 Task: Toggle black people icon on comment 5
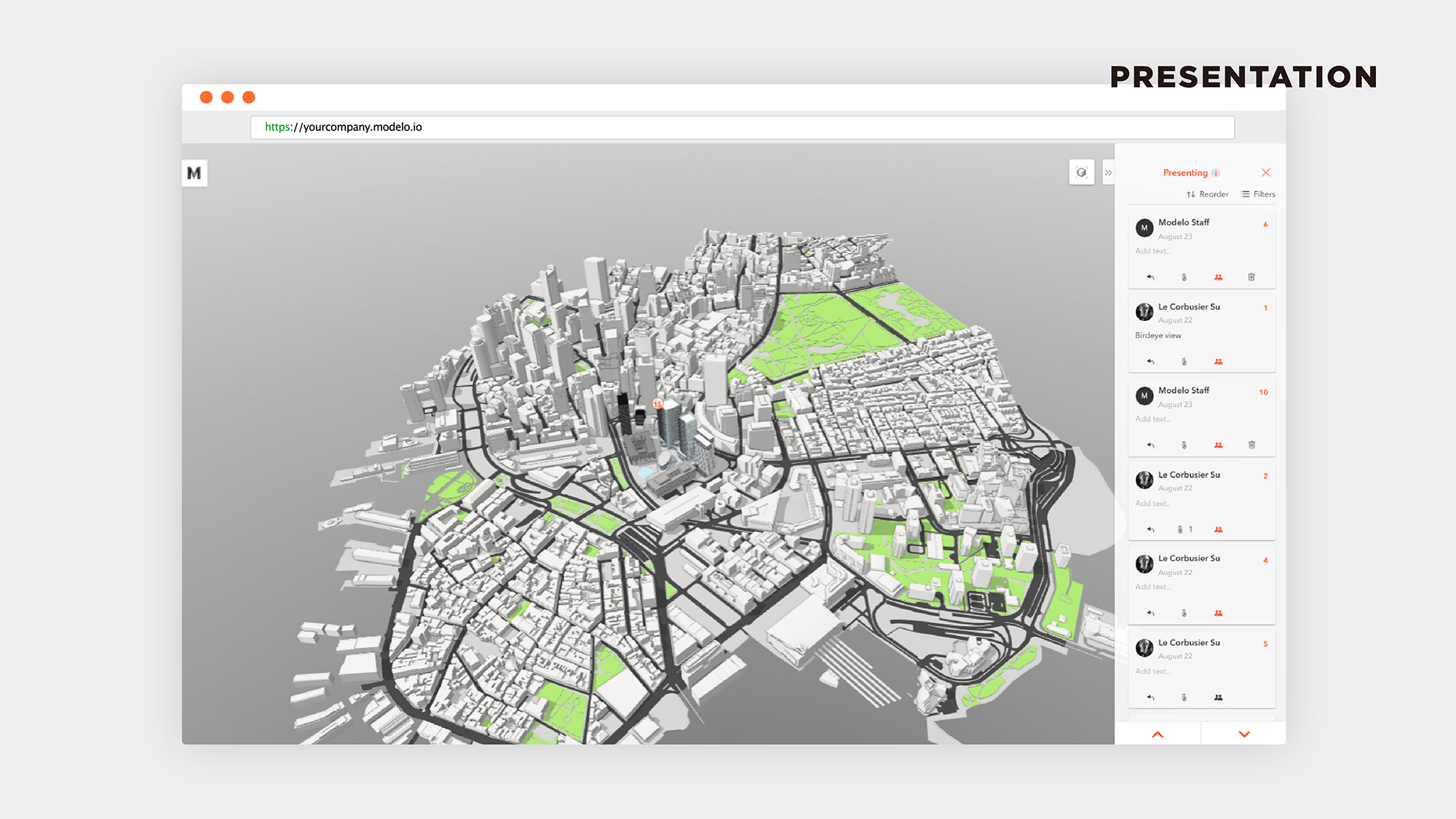coord(1218,697)
